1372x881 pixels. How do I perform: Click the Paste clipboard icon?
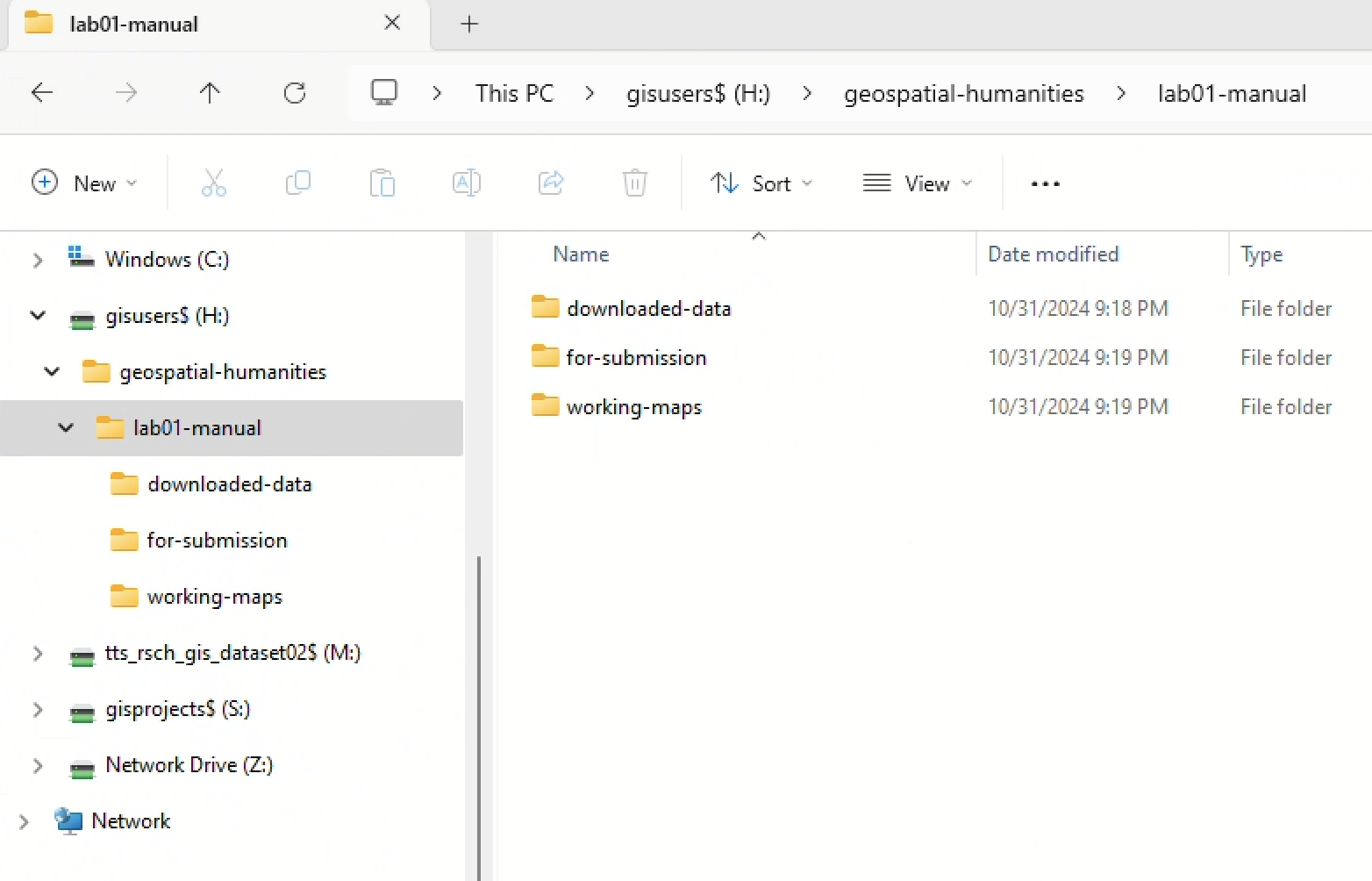tap(382, 183)
